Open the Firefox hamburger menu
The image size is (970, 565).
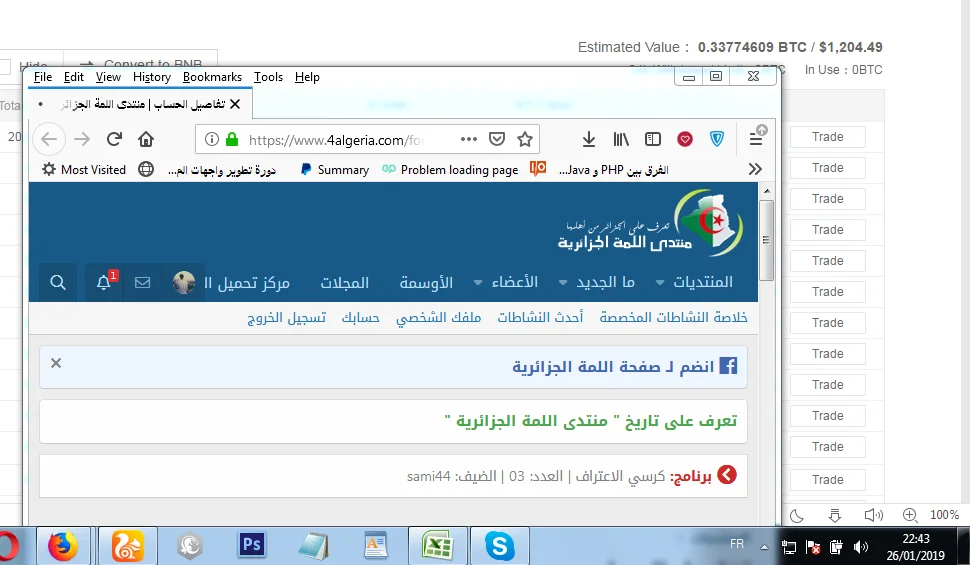756,139
